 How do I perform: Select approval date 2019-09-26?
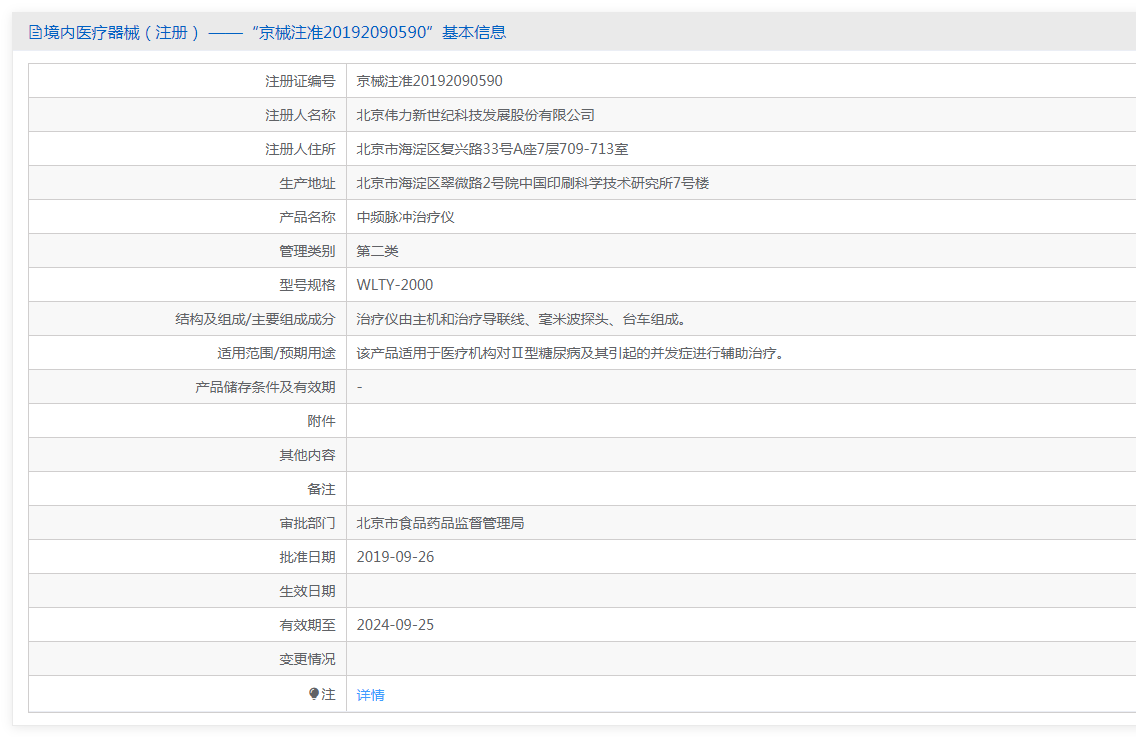(395, 557)
